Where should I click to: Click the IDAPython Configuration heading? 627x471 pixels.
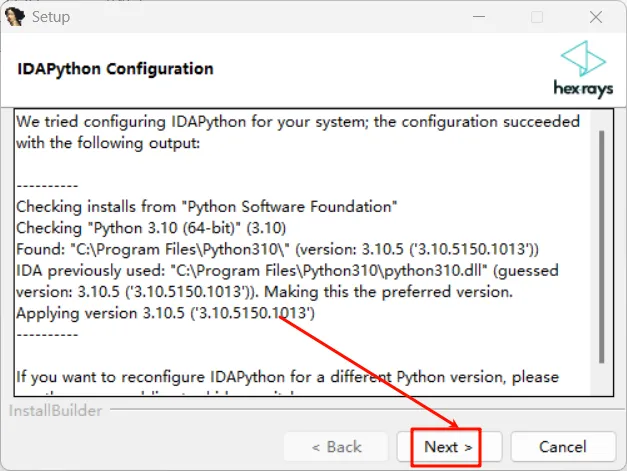tap(116, 69)
